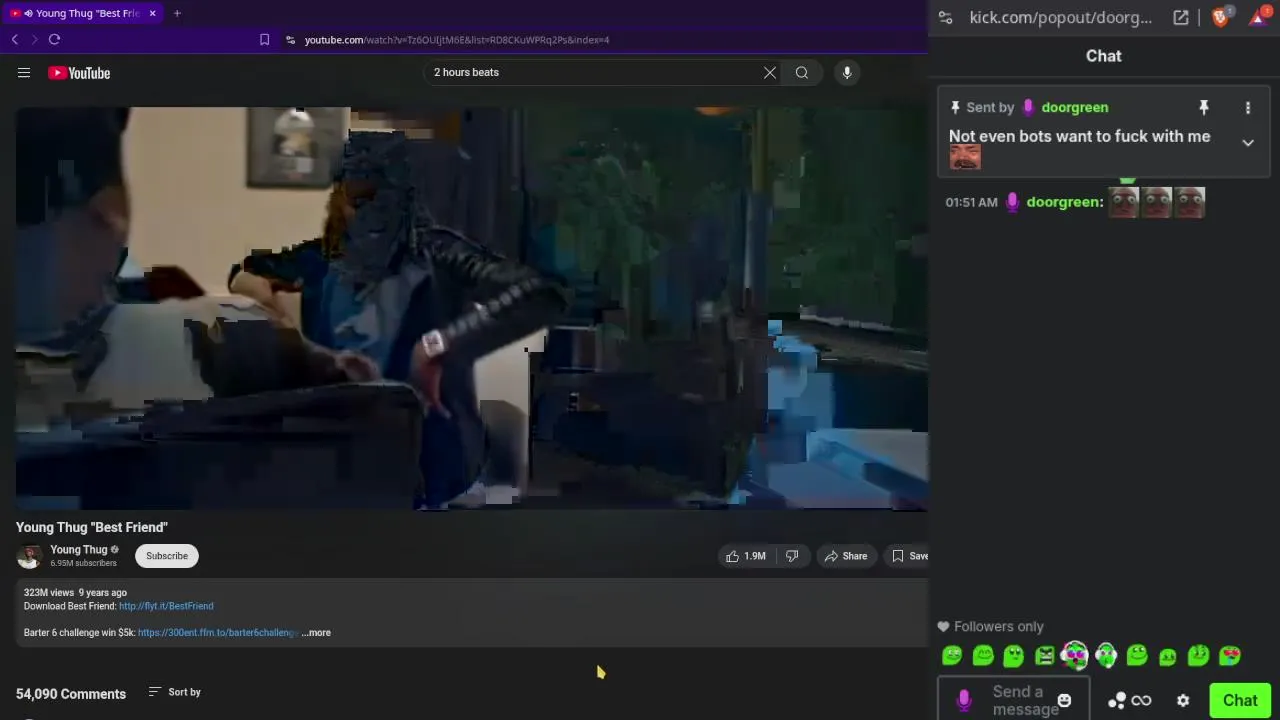
Task: Click the open-in-app icon in Kick address bar
Action: pyautogui.click(x=1181, y=17)
